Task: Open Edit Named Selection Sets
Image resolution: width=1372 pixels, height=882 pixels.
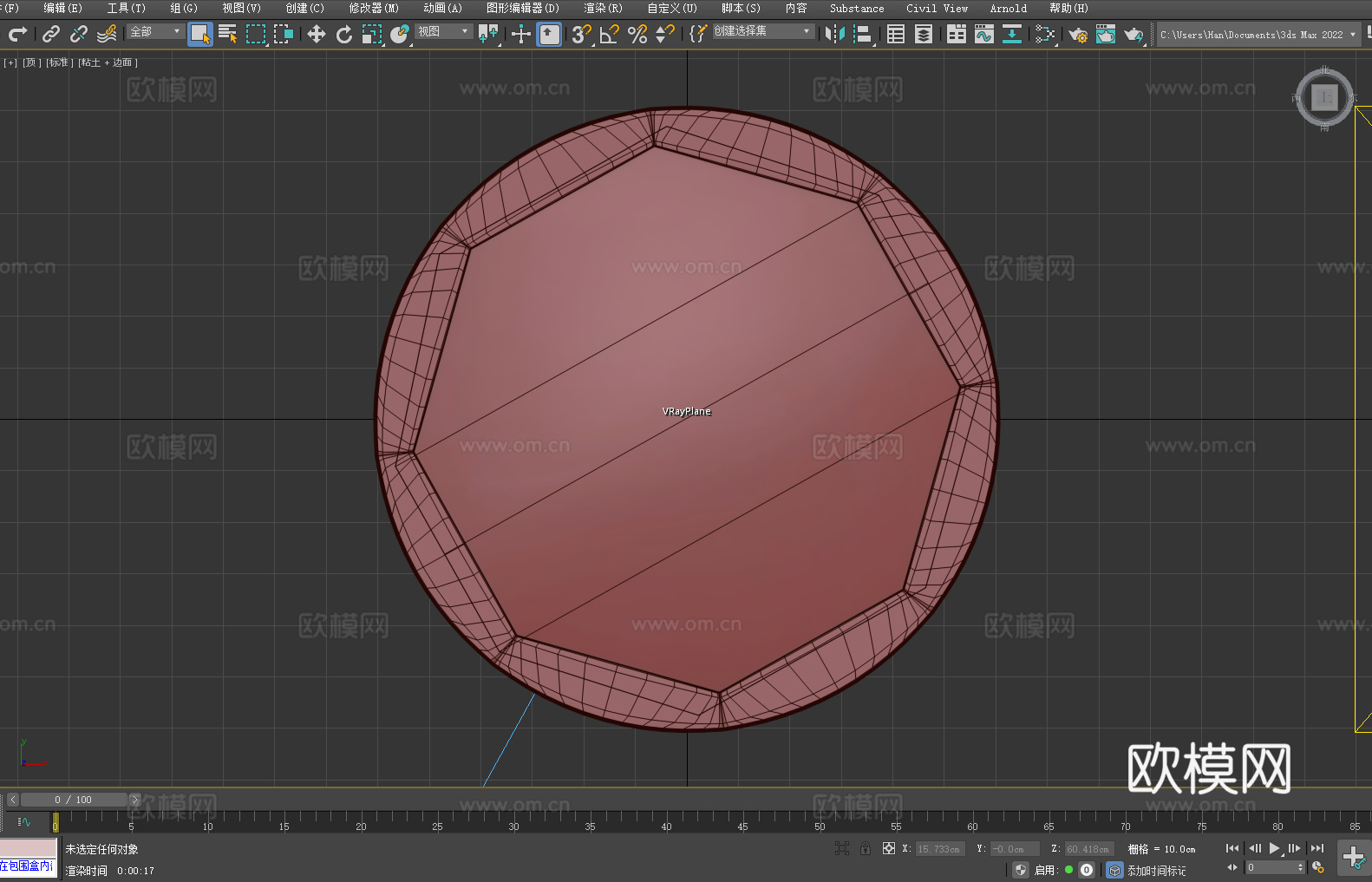Action: point(698,34)
